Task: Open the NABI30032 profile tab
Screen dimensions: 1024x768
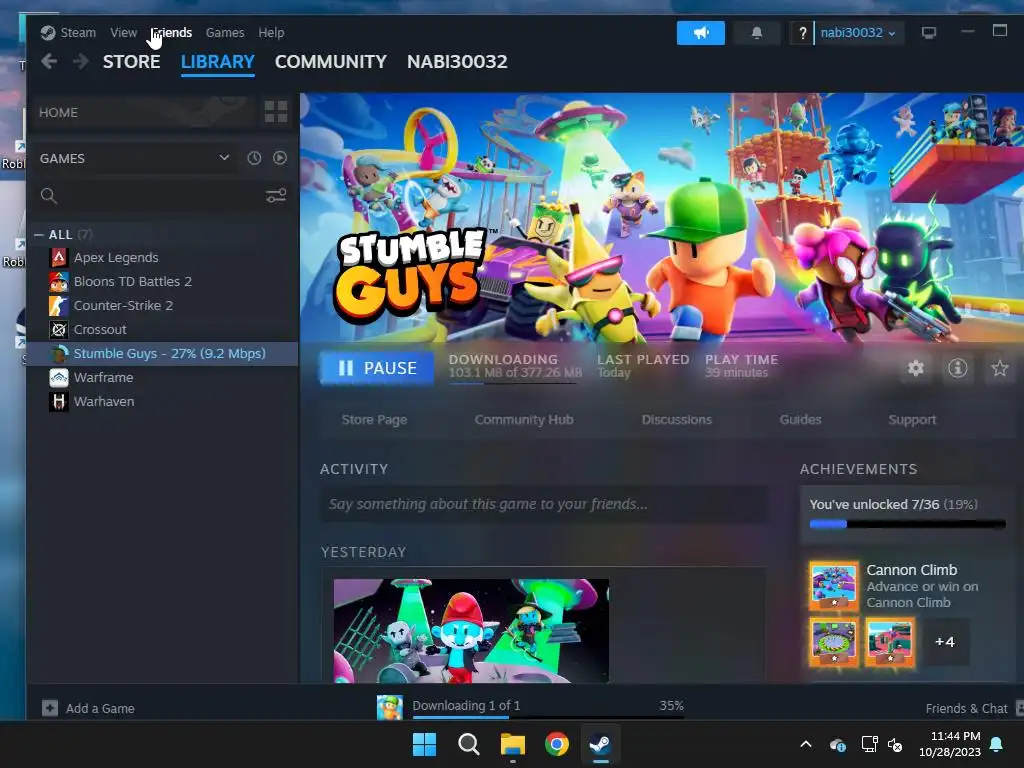Action: 457,61
